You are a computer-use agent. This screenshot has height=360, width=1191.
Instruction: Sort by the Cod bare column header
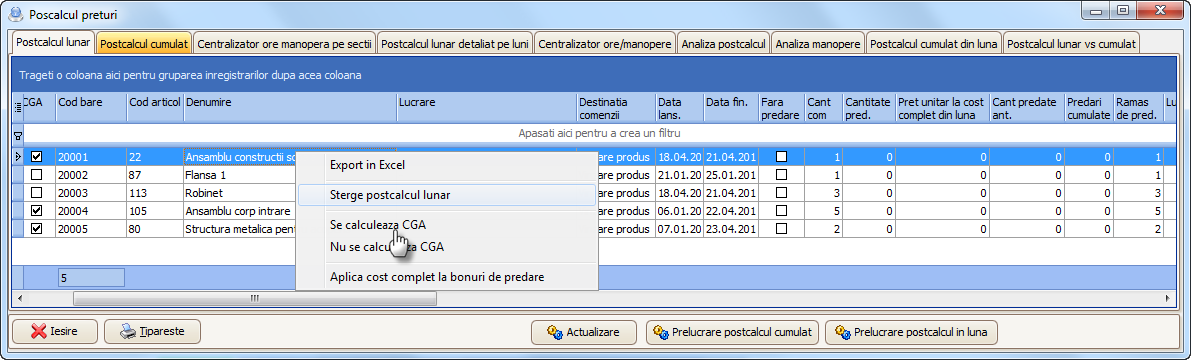[91, 108]
